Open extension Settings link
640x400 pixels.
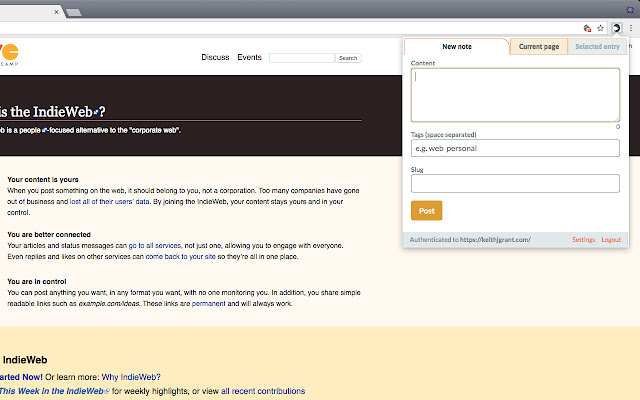point(583,240)
